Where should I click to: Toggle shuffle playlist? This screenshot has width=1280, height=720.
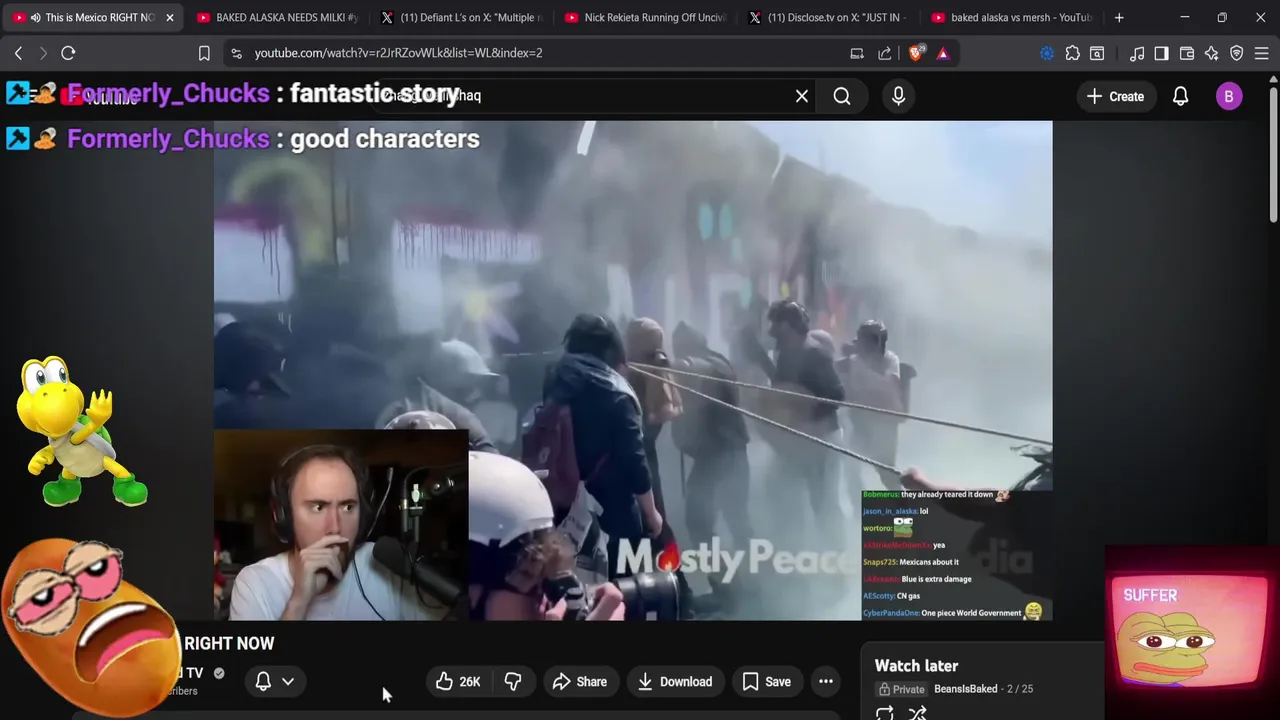click(917, 713)
